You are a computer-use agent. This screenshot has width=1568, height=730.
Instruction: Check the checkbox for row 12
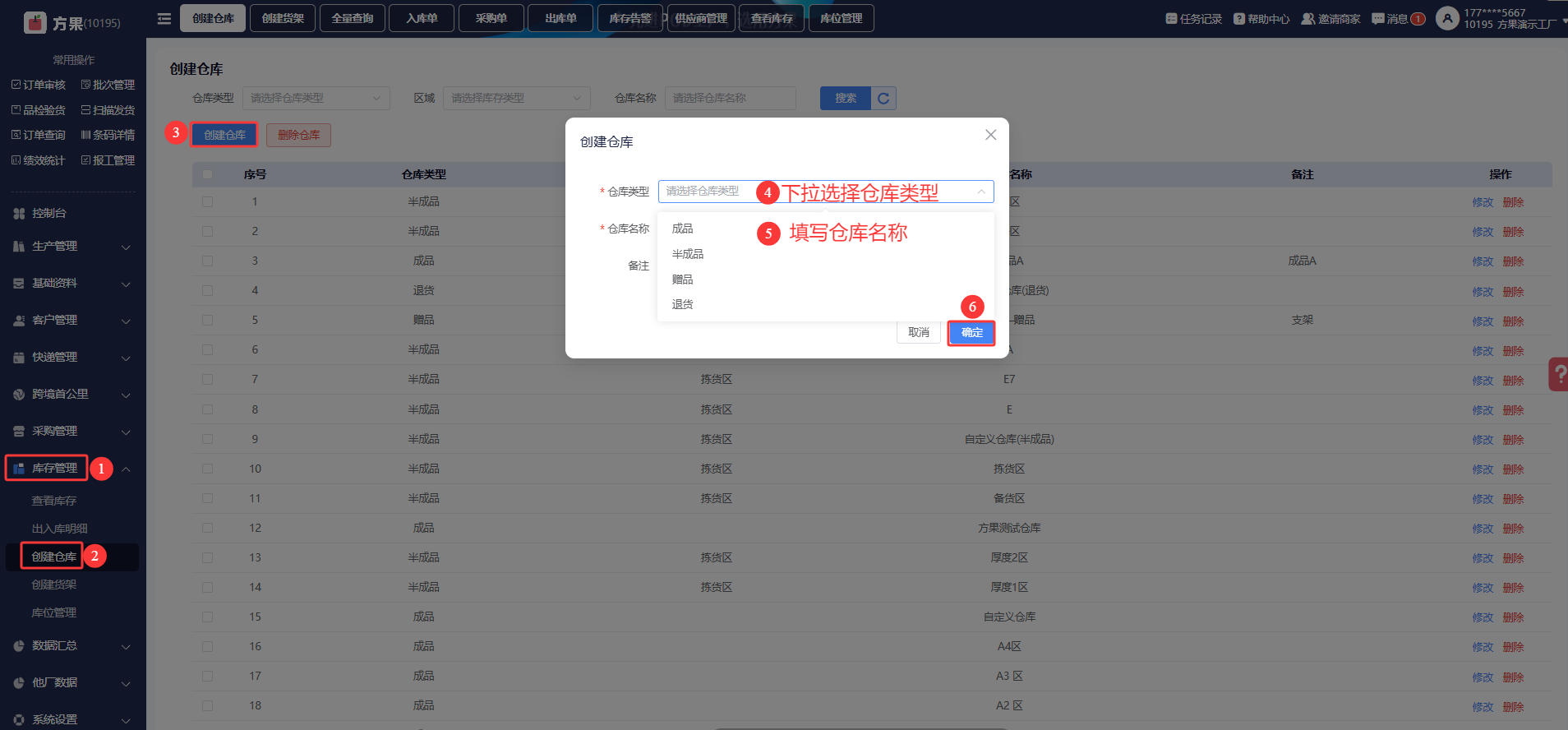[207, 528]
